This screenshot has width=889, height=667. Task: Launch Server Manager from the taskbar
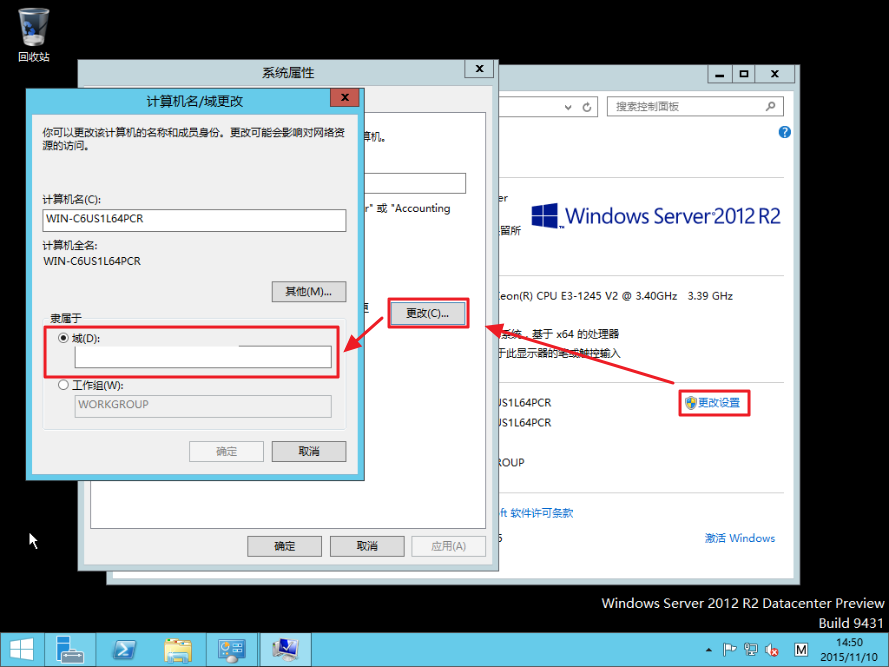click(x=70, y=650)
